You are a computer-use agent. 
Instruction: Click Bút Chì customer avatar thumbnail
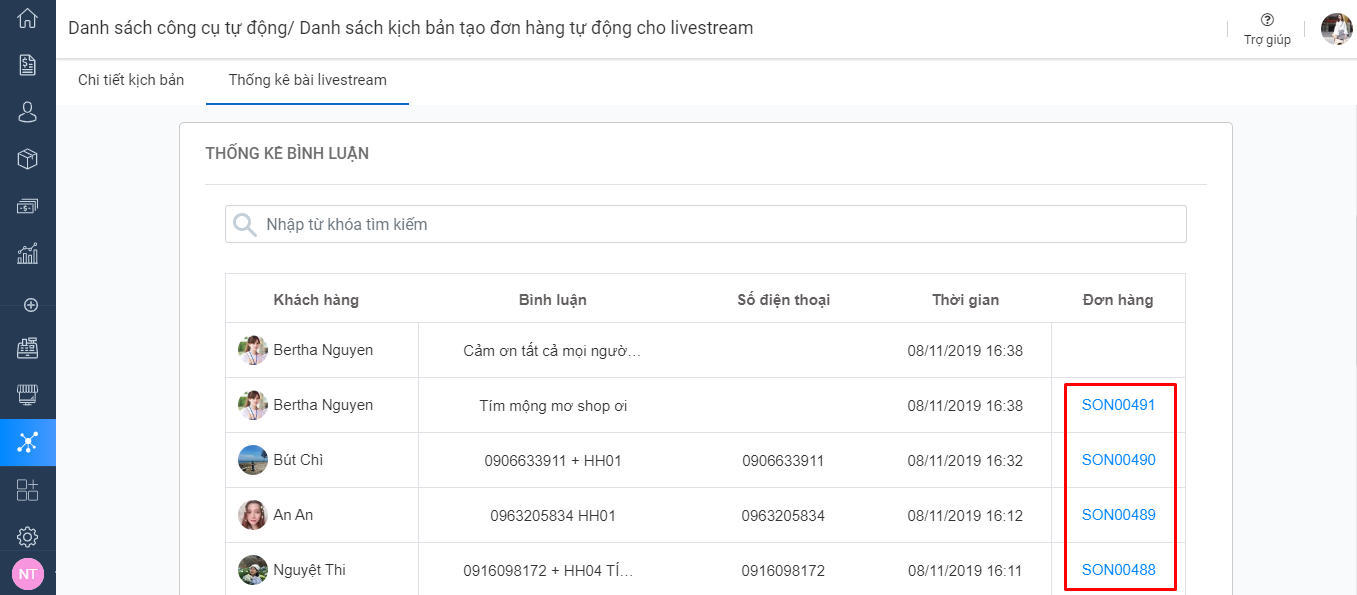click(x=253, y=460)
